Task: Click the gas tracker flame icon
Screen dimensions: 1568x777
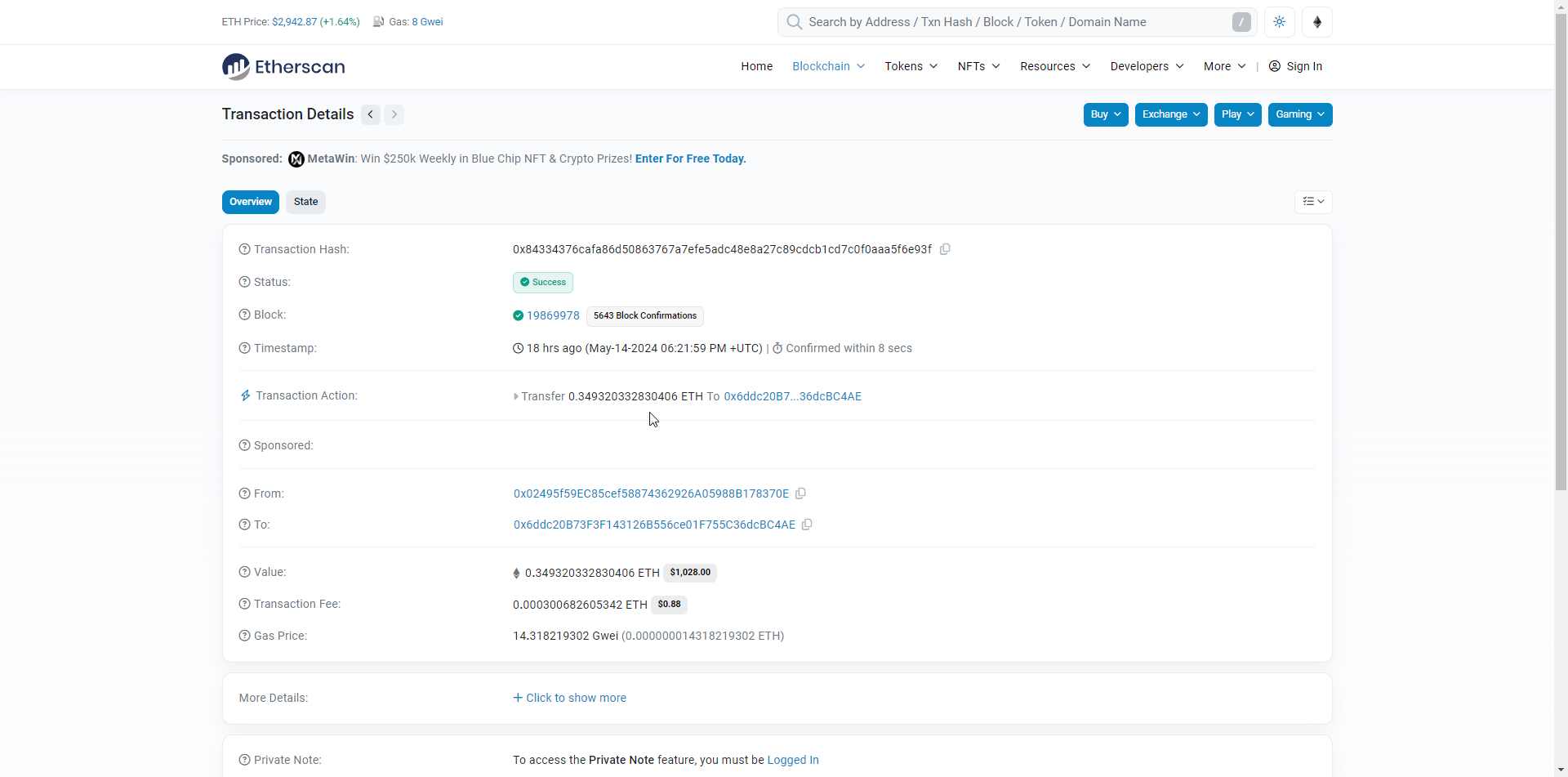Action: coord(379,22)
